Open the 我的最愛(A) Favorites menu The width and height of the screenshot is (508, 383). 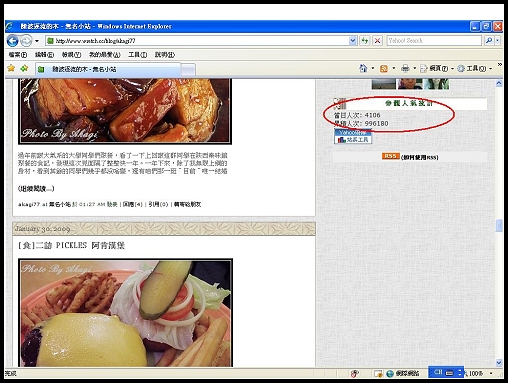tap(104, 55)
